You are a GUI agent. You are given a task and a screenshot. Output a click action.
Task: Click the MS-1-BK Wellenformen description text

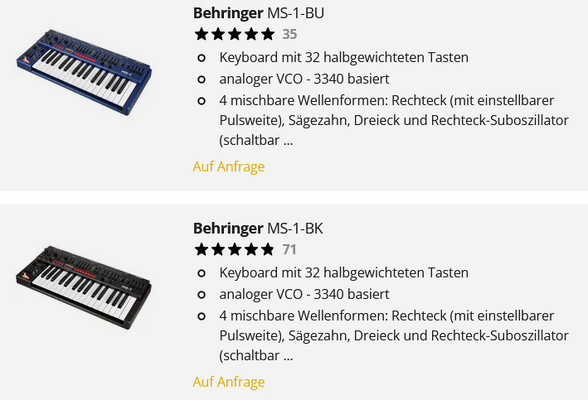coord(394,336)
